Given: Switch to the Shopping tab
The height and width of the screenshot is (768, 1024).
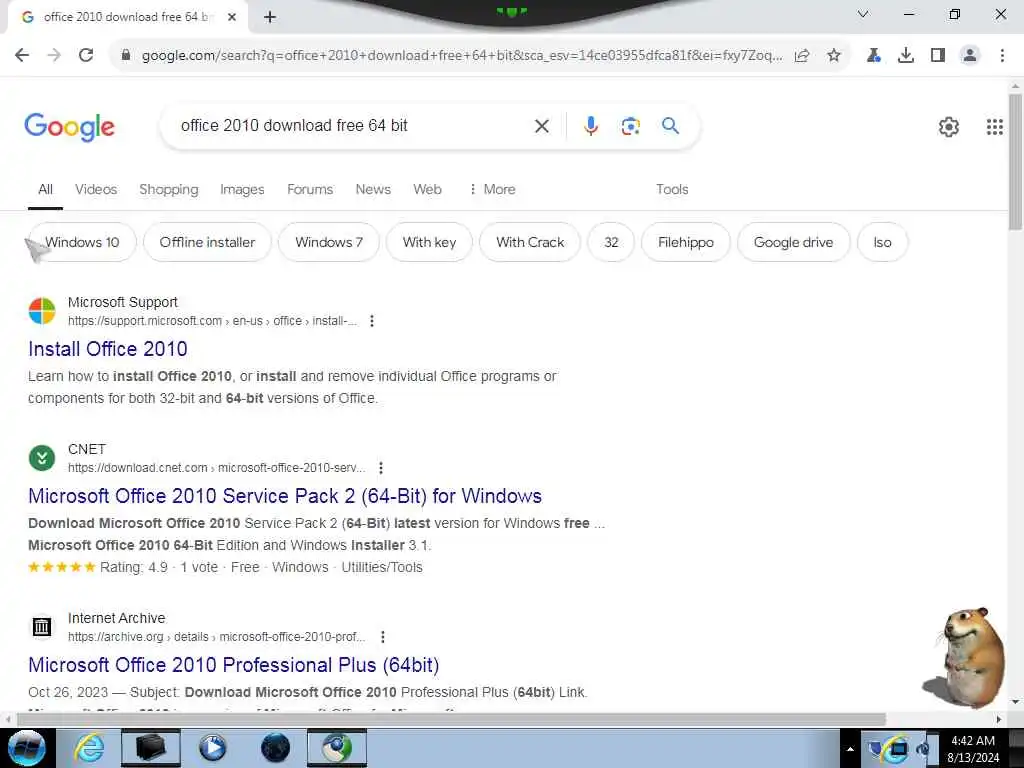Looking at the screenshot, I should coord(168,189).
